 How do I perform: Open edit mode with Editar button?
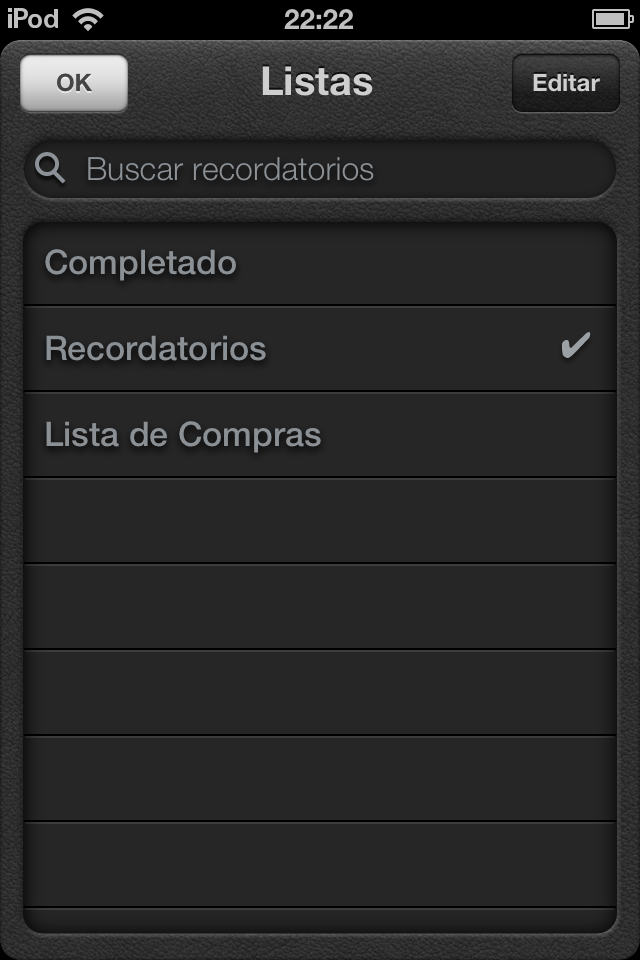pos(566,83)
